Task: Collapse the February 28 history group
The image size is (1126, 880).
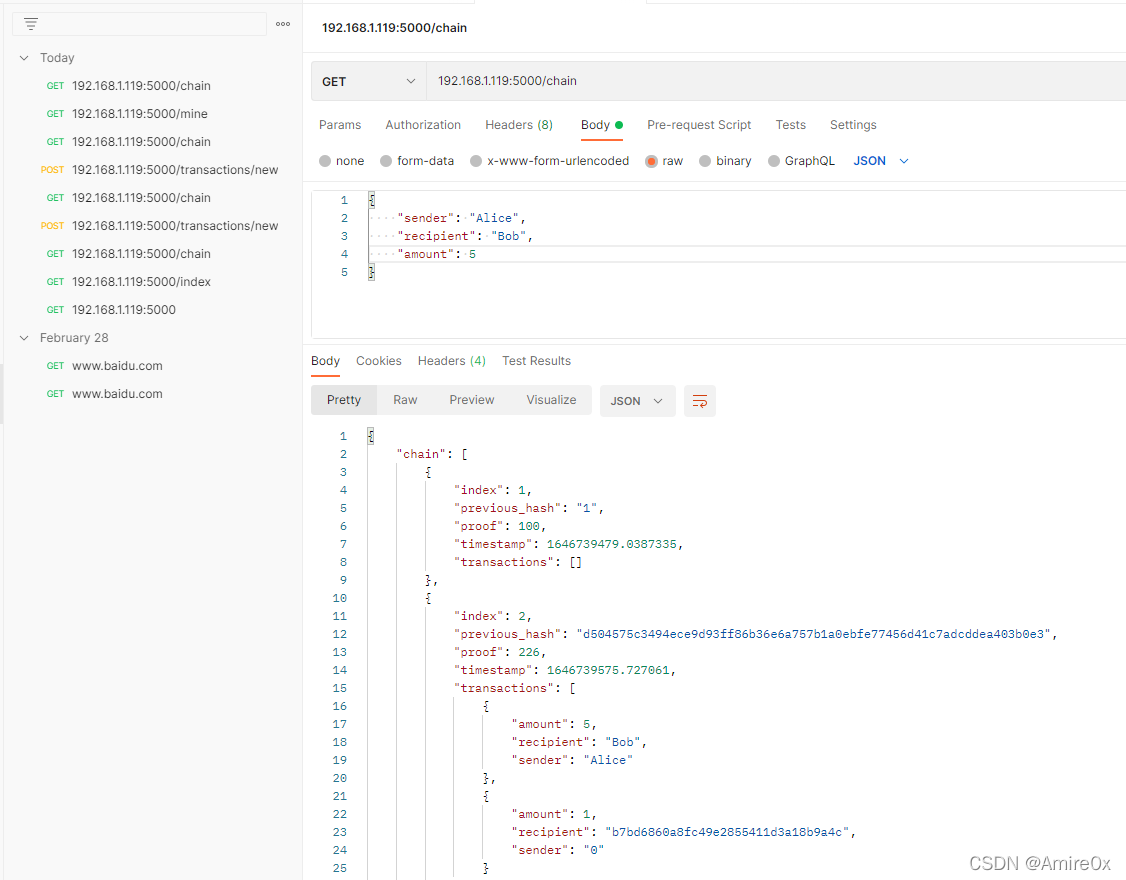Action: point(24,338)
